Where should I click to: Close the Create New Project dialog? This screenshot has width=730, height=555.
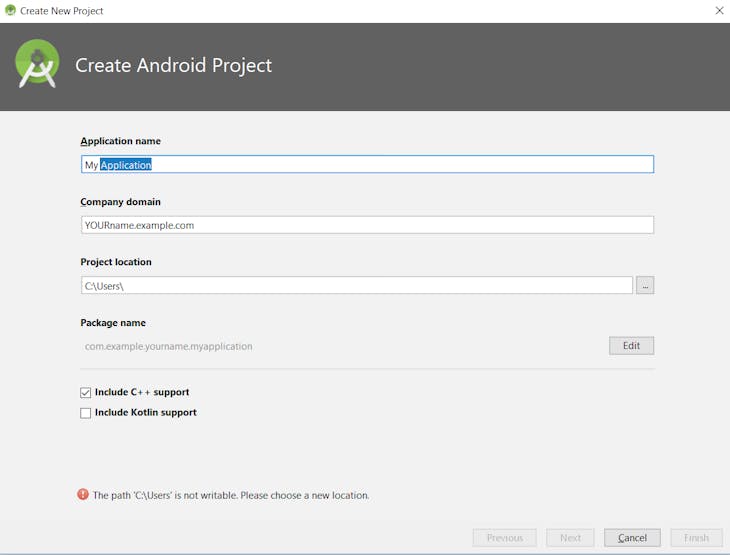tap(719, 10)
